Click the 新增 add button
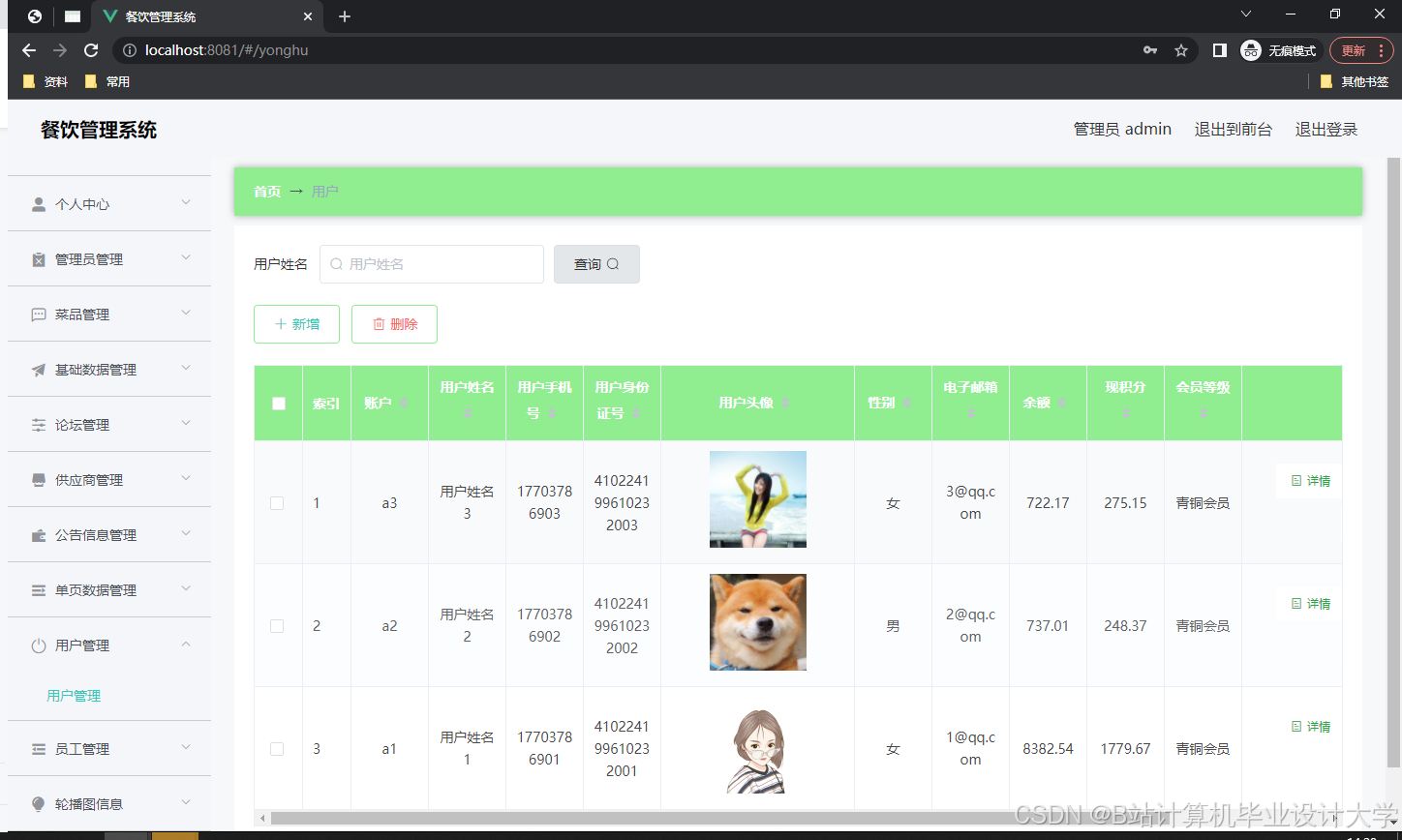This screenshot has width=1402, height=840. point(296,324)
